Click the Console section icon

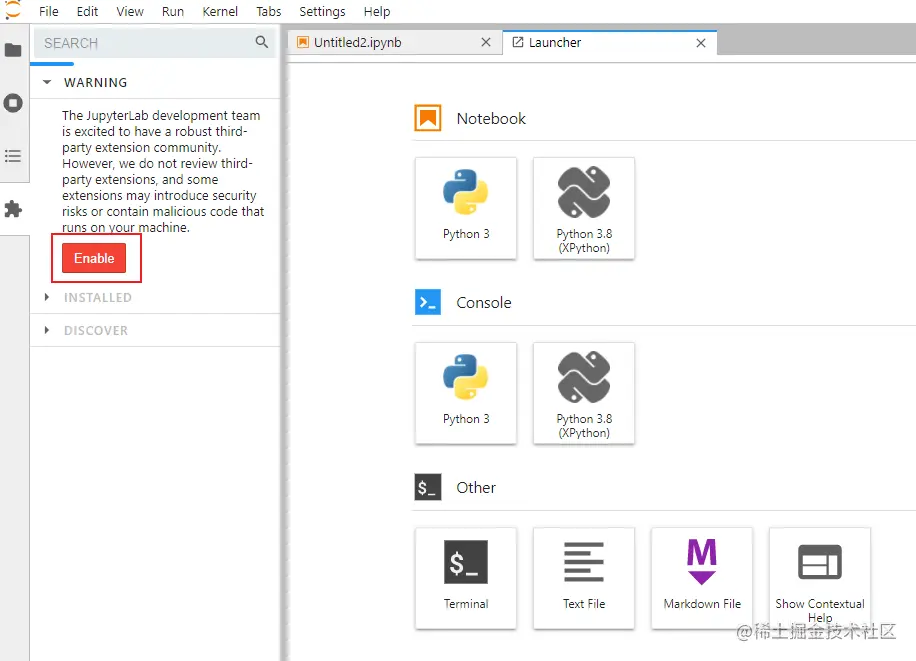tap(428, 303)
